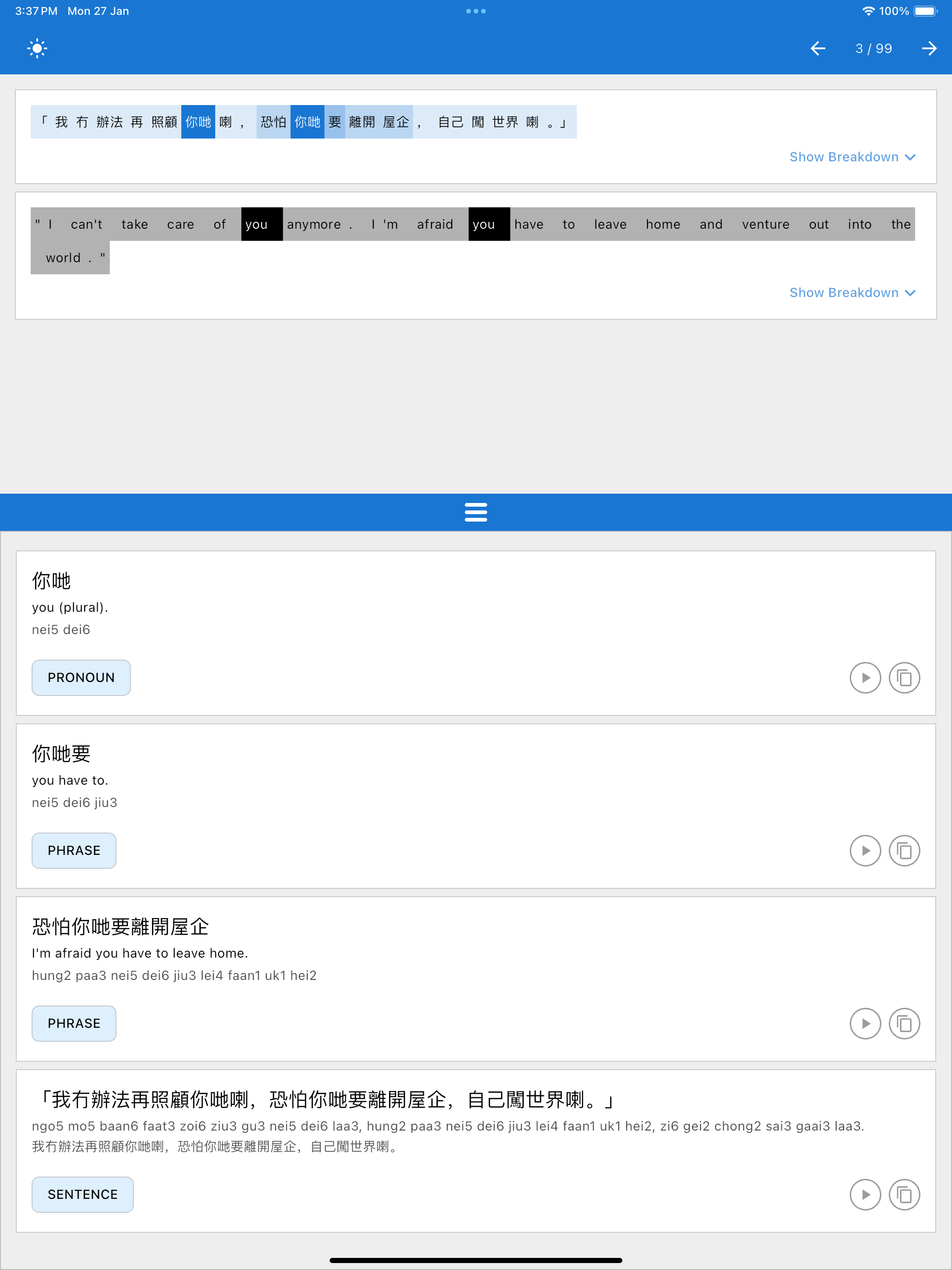Select the word 世界 in Cantonese sentence
The width and height of the screenshot is (952, 1270).
505,122
